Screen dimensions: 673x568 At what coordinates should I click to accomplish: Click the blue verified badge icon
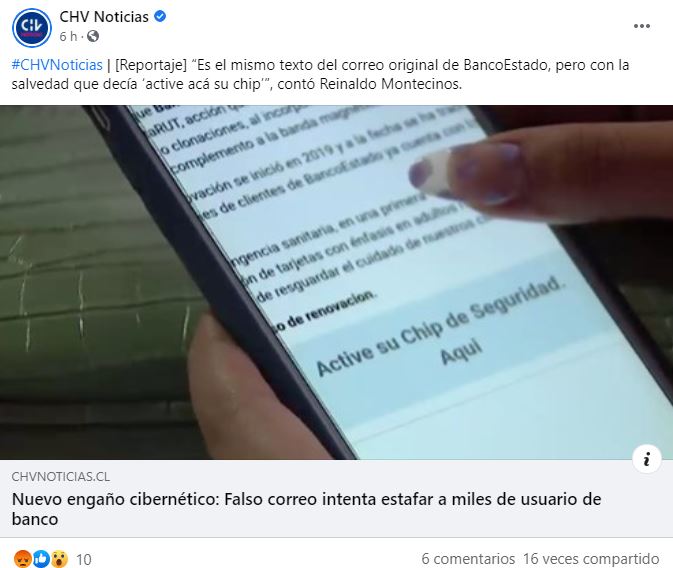click(x=160, y=17)
